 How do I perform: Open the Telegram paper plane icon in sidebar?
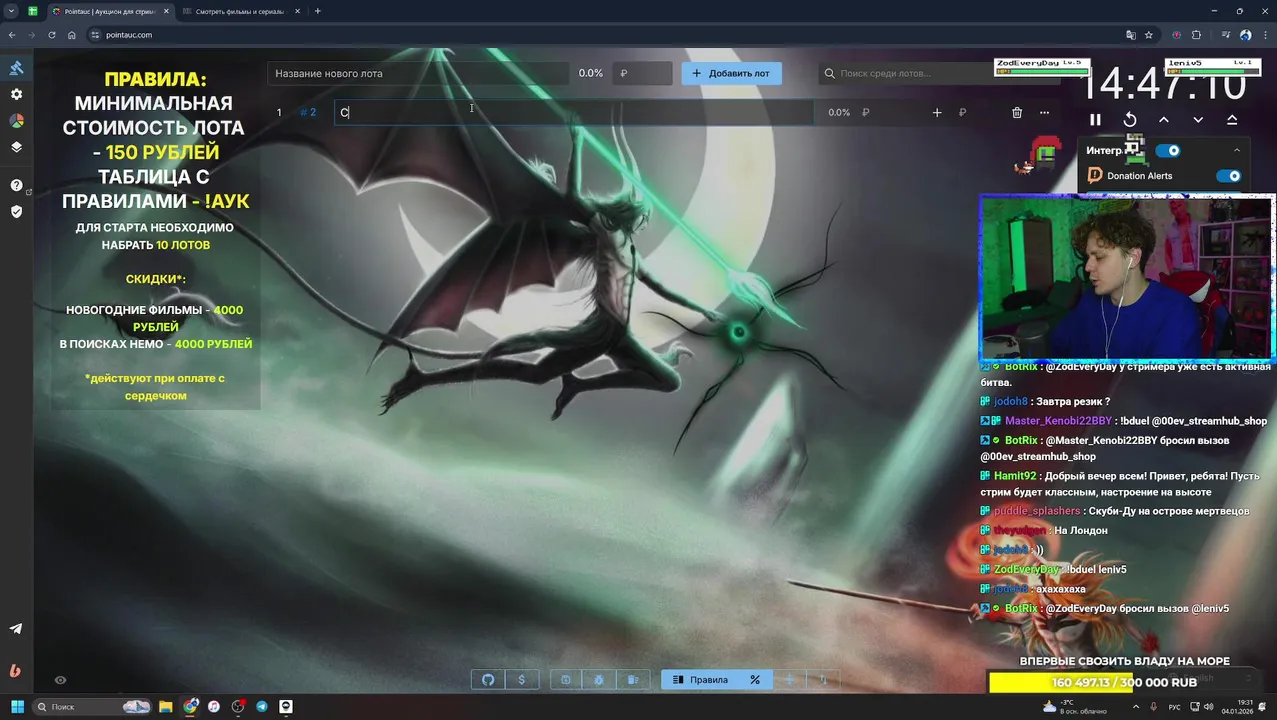pyautogui.click(x=16, y=629)
